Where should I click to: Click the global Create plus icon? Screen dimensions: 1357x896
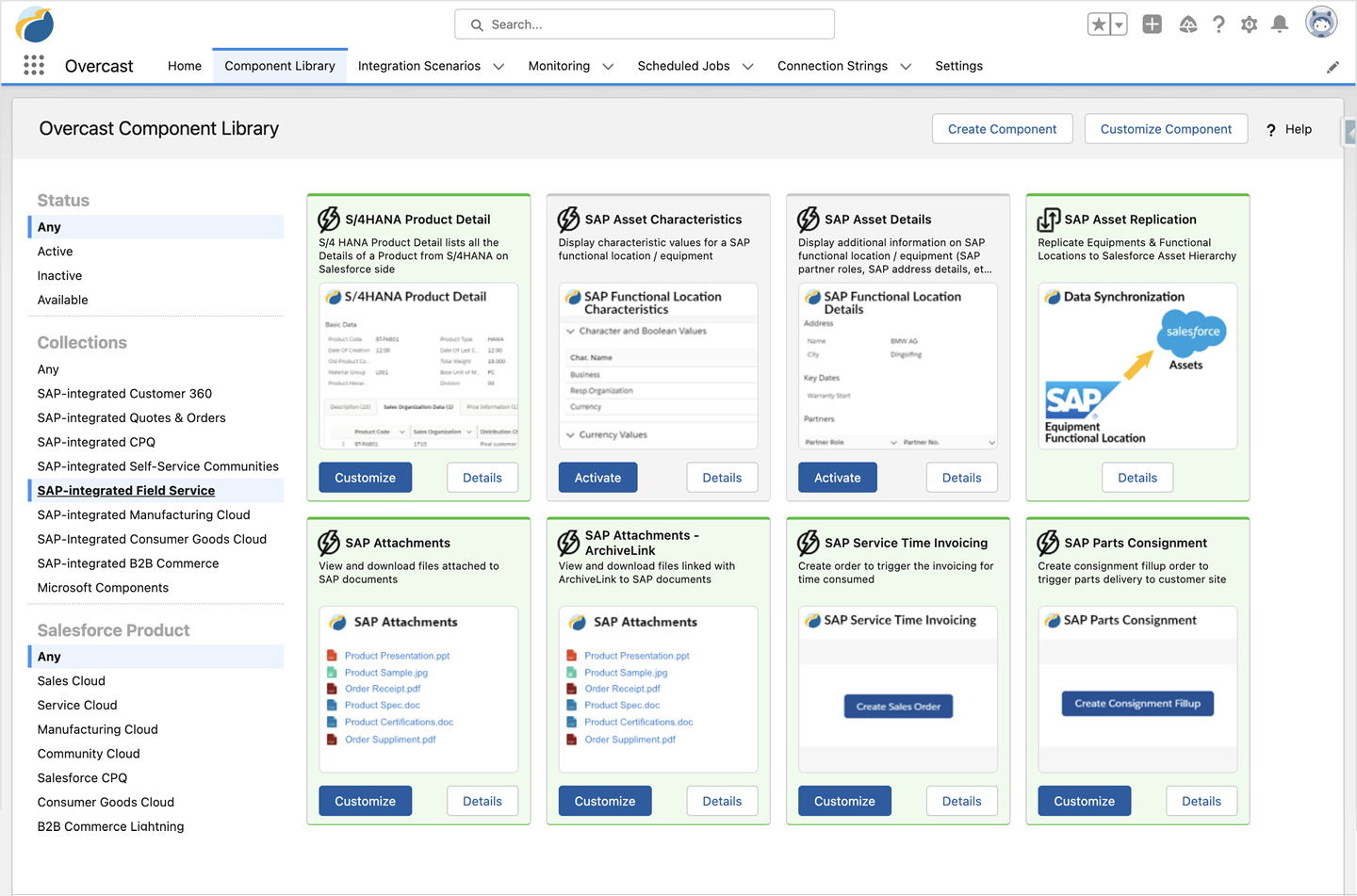1152,24
